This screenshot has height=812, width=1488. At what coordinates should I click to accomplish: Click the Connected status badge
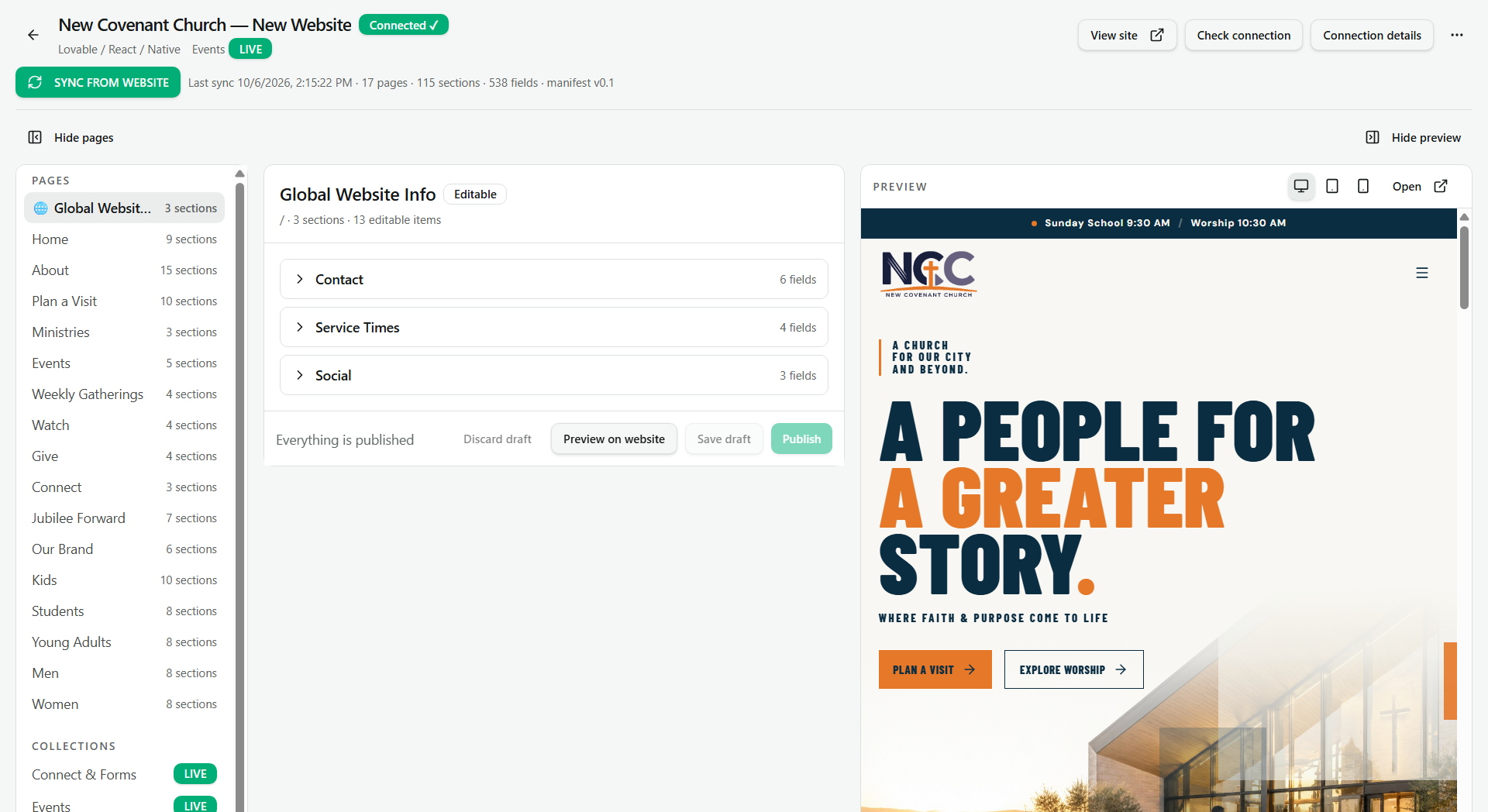click(404, 25)
